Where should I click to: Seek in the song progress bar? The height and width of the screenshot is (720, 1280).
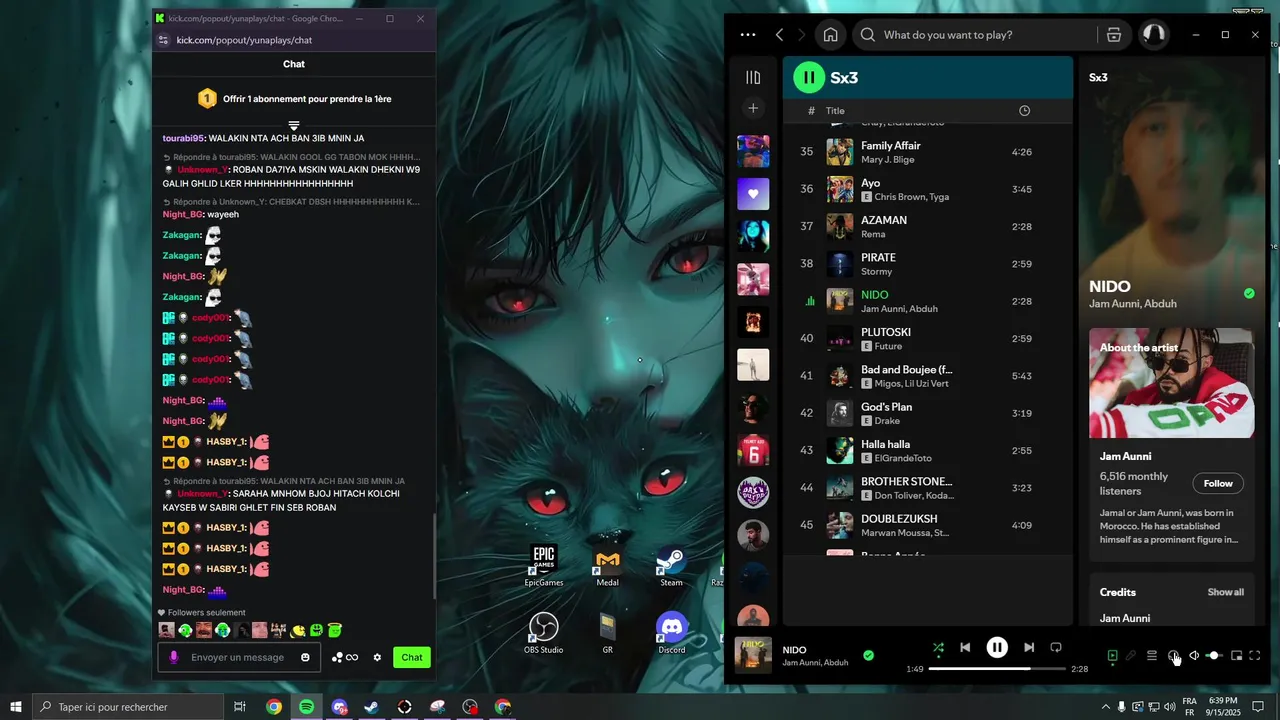click(x=997, y=669)
